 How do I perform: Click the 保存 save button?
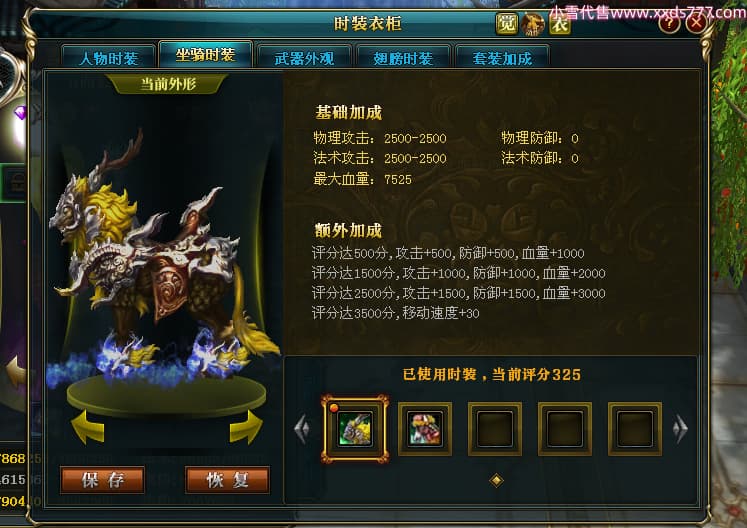pos(102,479)
